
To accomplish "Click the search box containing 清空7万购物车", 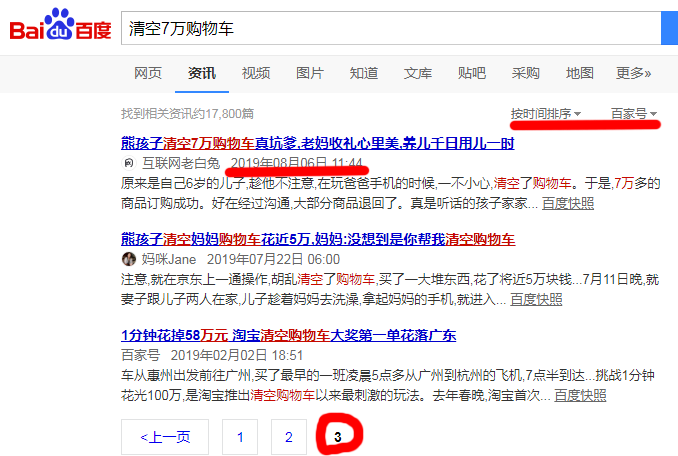I will 391,28.
